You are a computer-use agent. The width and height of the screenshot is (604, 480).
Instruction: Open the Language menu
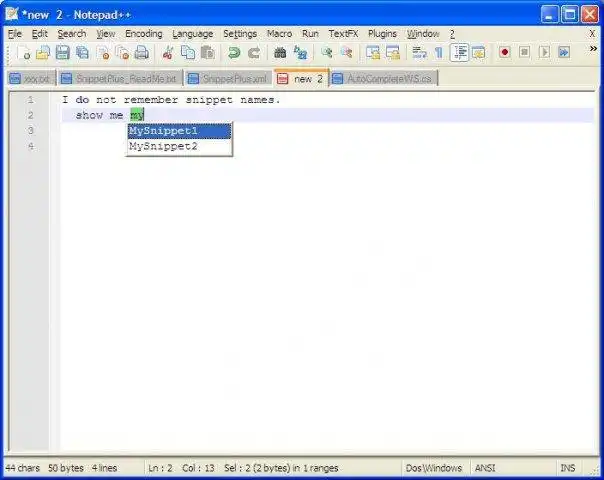point(193,34)
